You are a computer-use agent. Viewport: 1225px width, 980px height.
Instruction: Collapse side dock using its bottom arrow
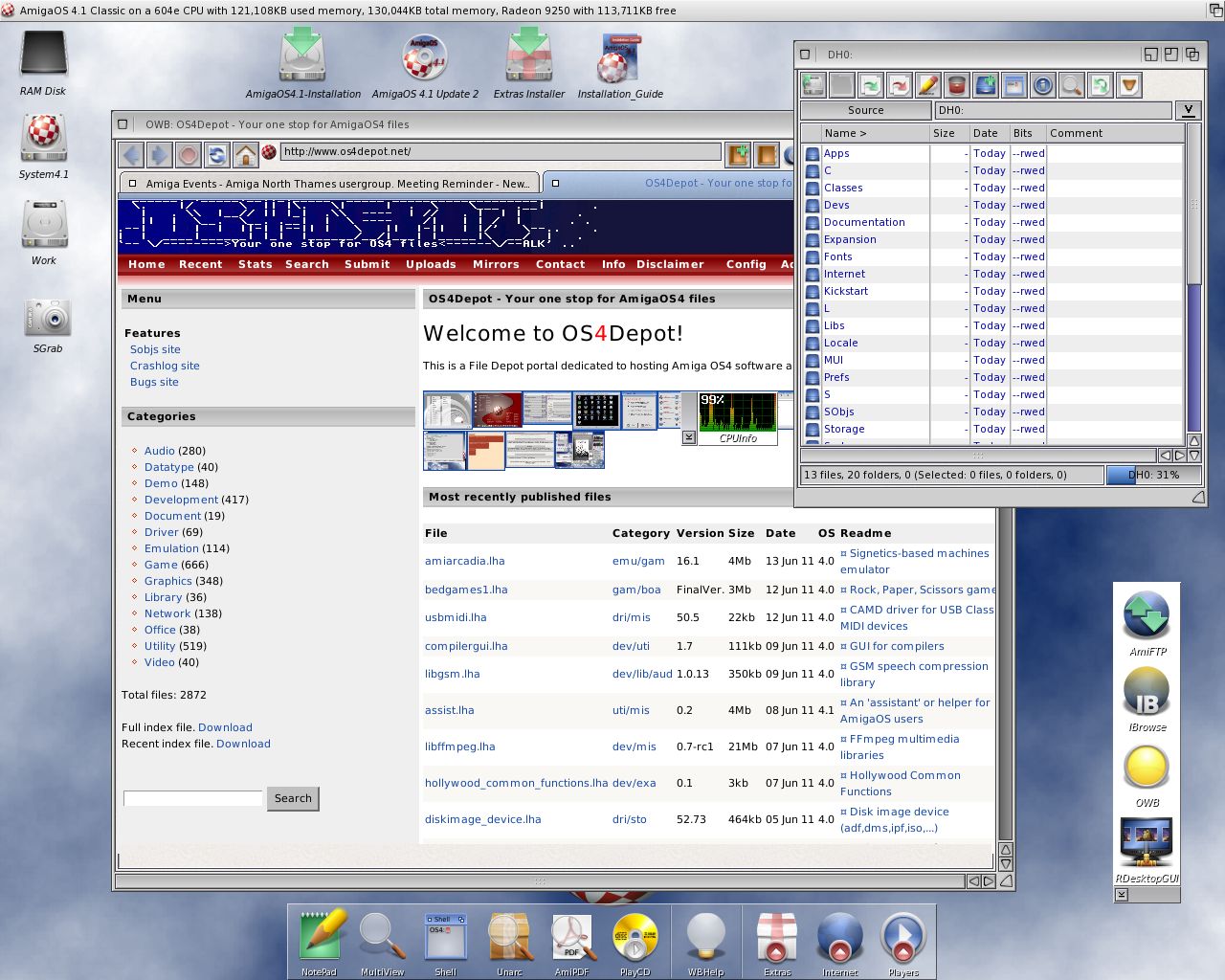point(1122,895)
